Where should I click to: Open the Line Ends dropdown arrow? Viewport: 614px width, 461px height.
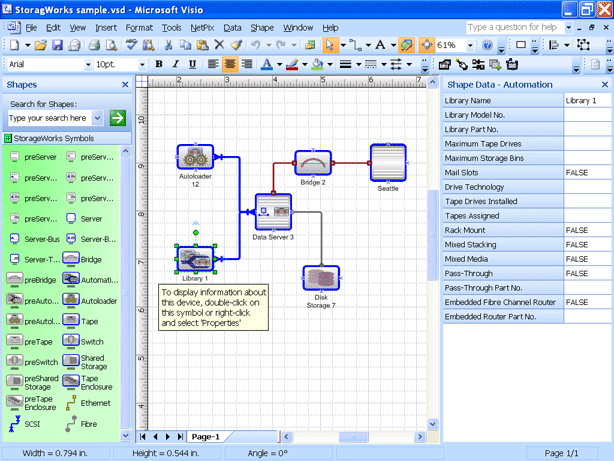click(409, 64)
